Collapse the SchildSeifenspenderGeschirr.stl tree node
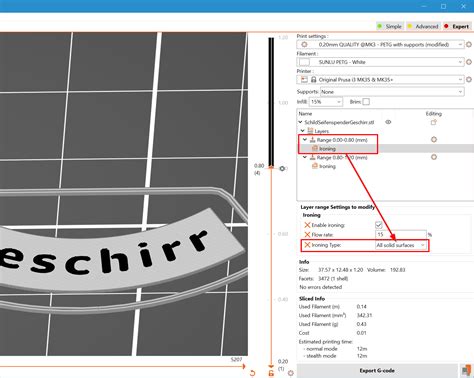This screenshot has height=378, width=474. pos(300,122)
